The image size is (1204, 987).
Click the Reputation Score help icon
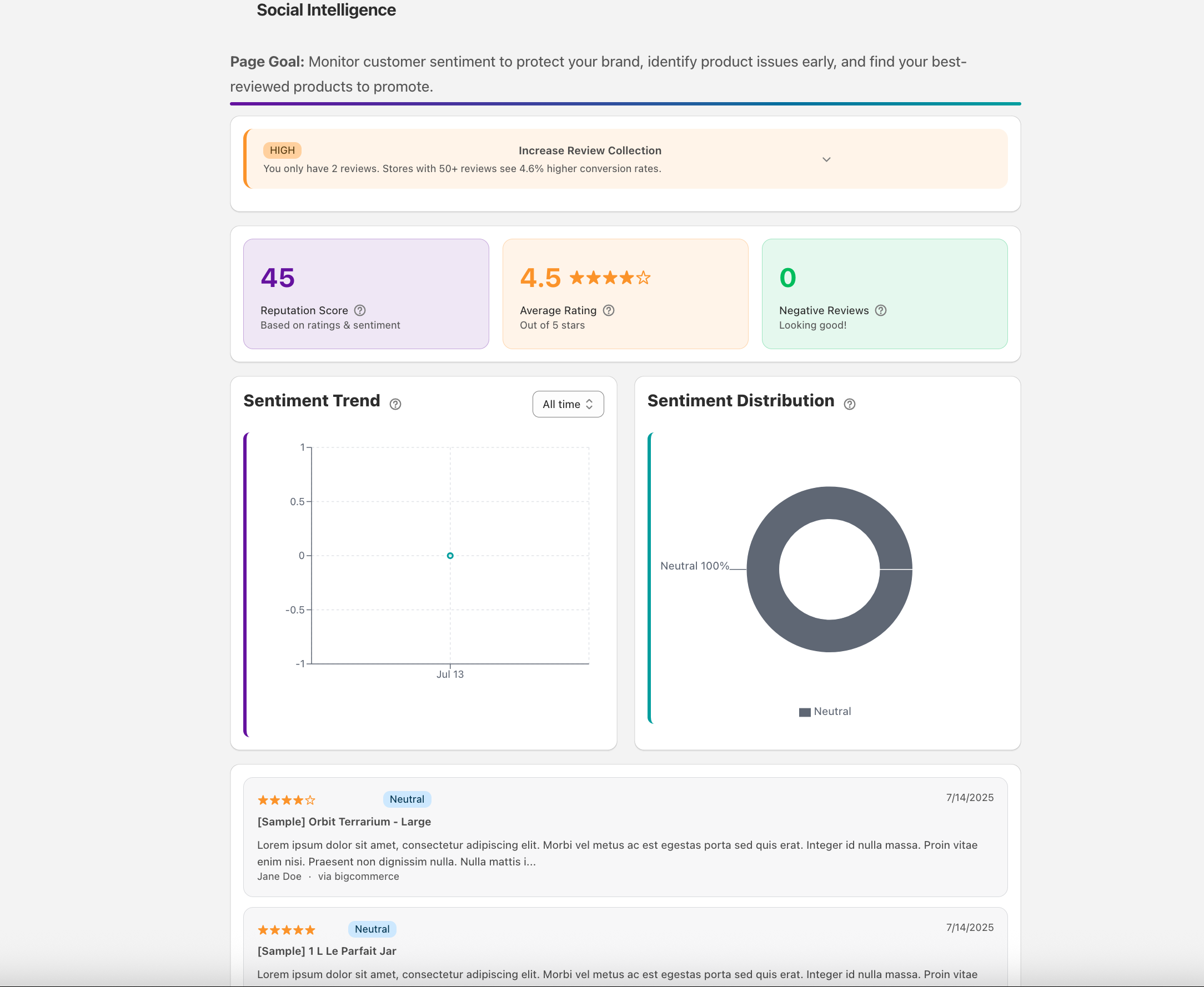pos(359,310)
